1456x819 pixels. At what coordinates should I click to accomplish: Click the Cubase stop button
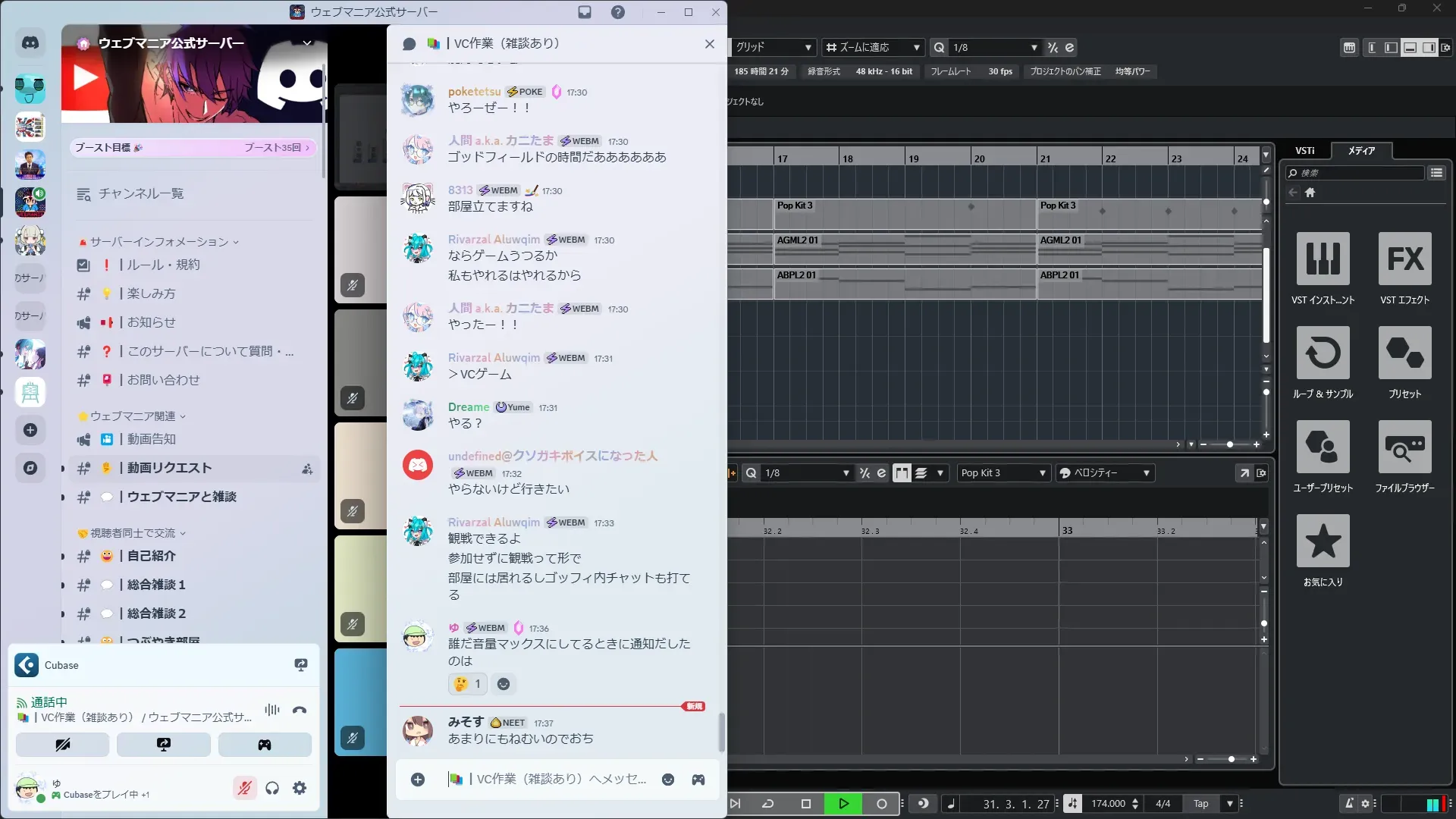point(806,804)
